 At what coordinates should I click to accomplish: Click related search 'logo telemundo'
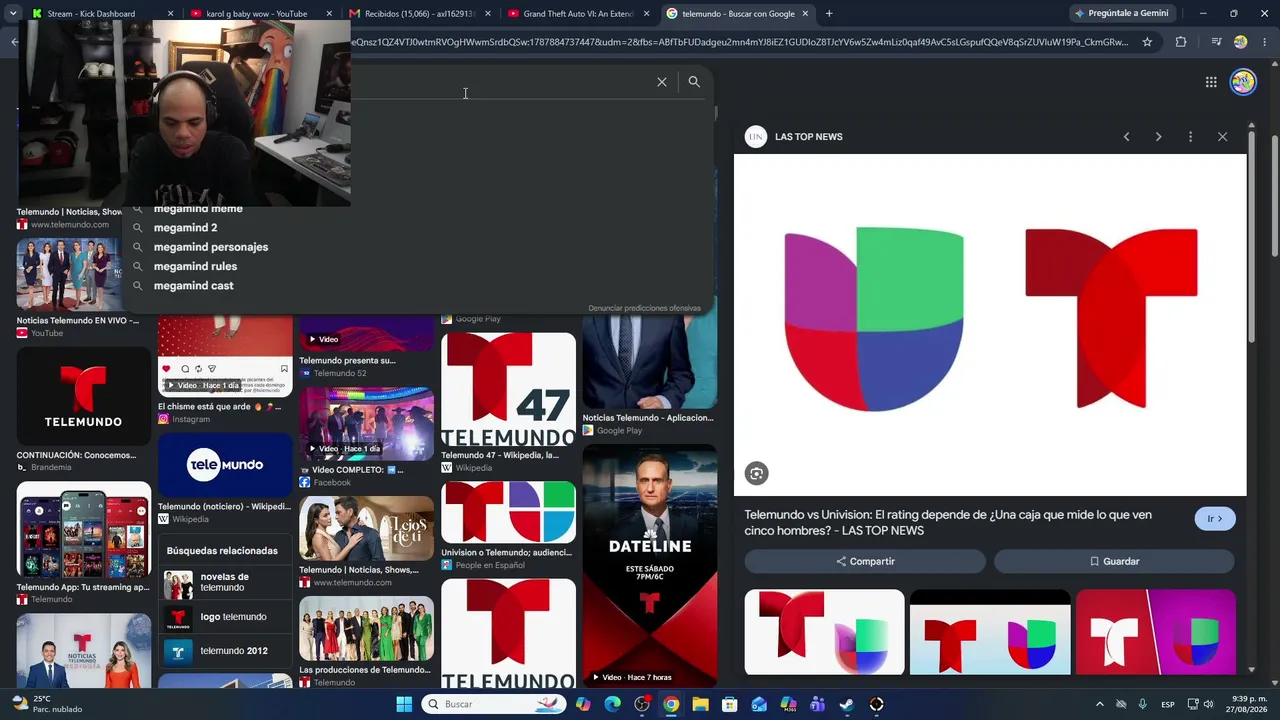tap(225, 618)
